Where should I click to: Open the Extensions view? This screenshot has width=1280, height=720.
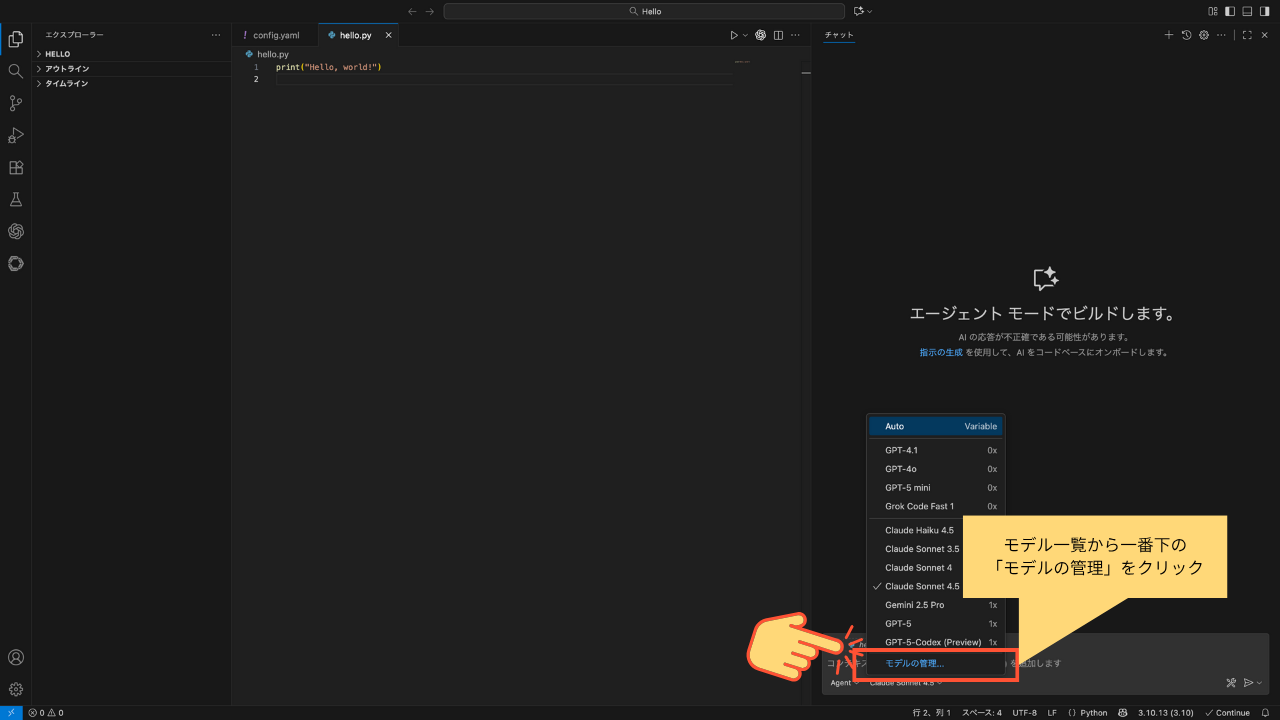click(x=15, y=167)
